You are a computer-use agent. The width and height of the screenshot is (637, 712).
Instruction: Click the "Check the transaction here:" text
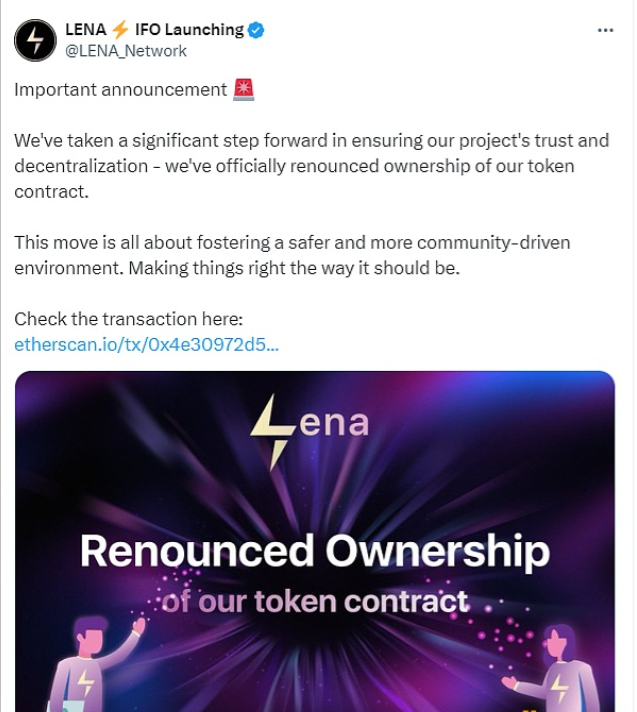(x=129, y=319)
